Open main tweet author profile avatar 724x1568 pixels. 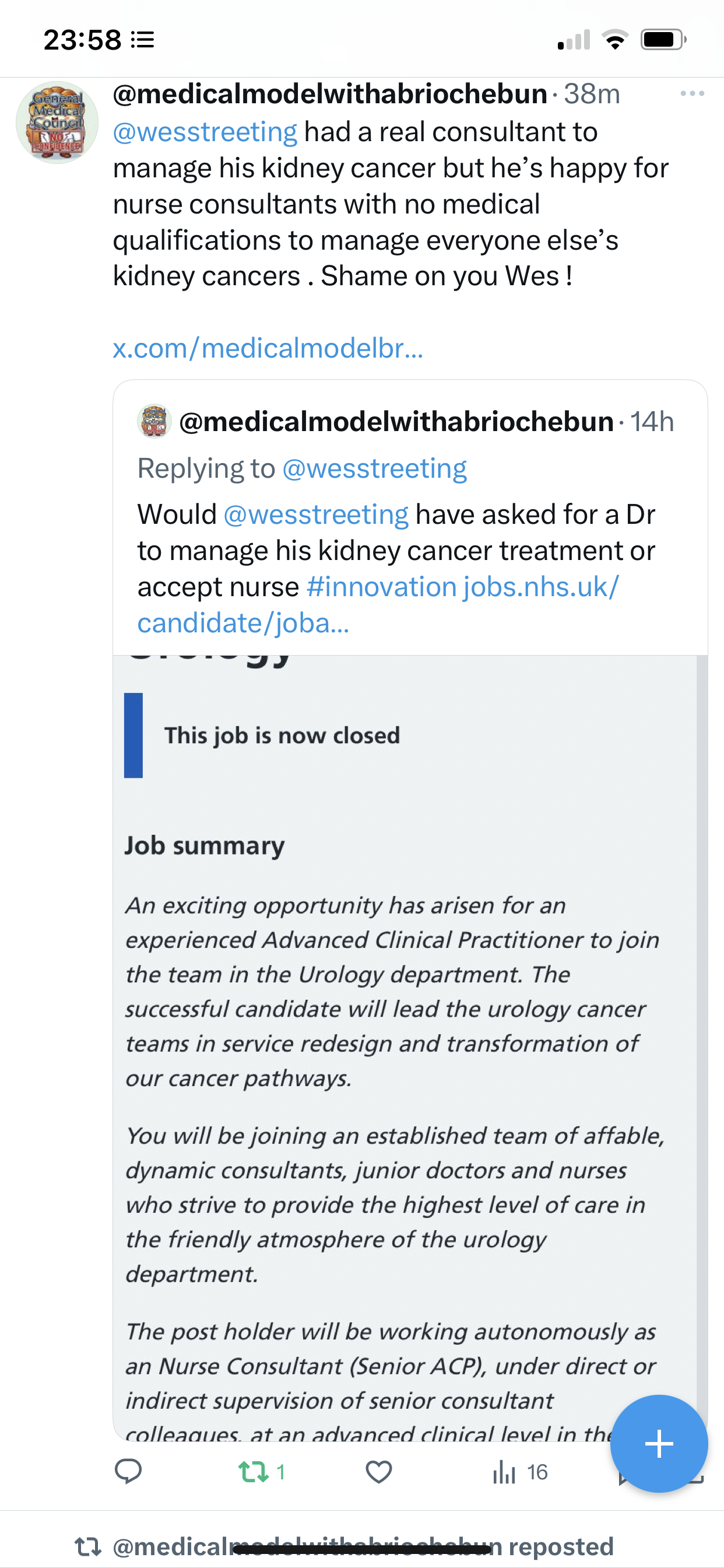(57, 123)
